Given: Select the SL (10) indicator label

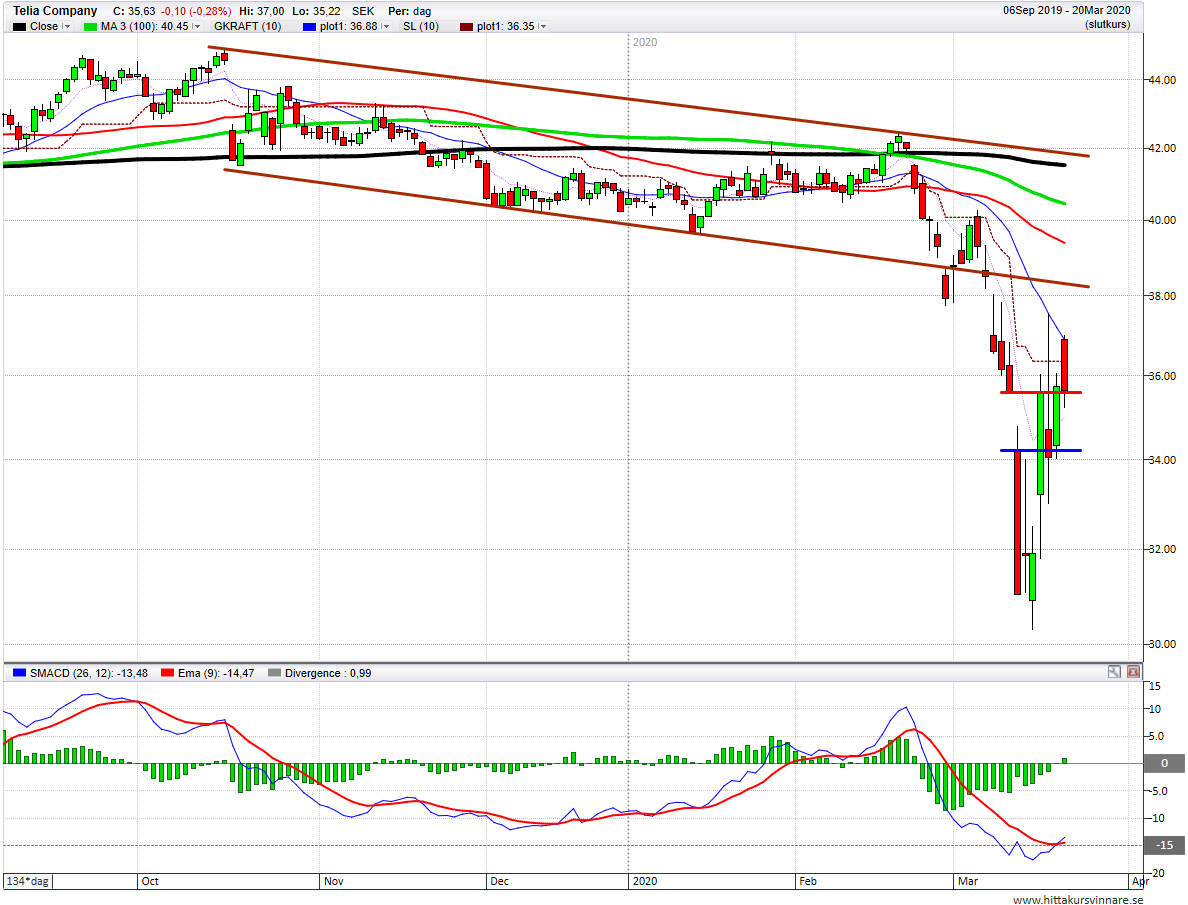Looking at the screenshot, I should click(x=420, y=27).
